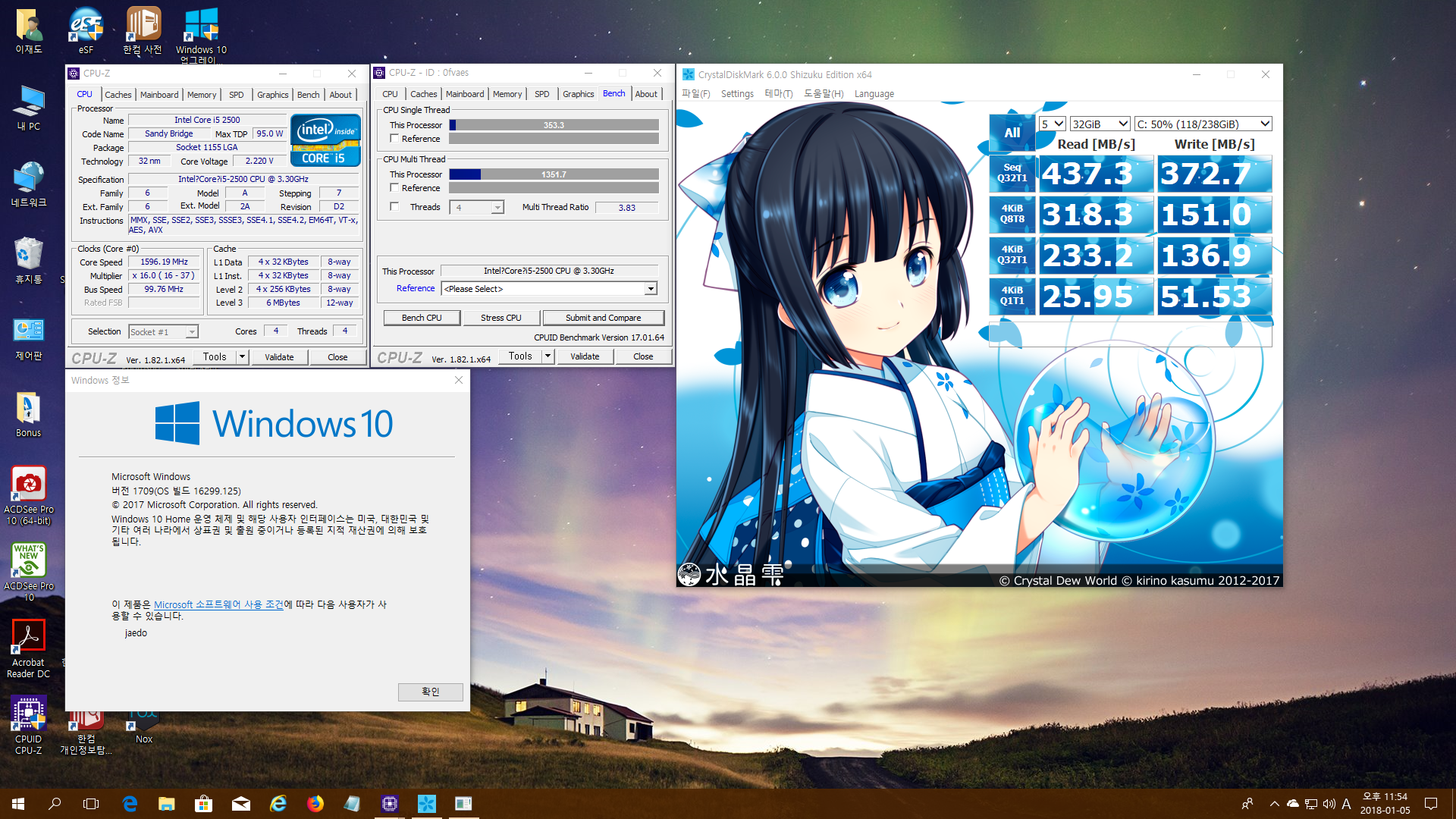Open the Windows Start button

click(x=18, y=804)
